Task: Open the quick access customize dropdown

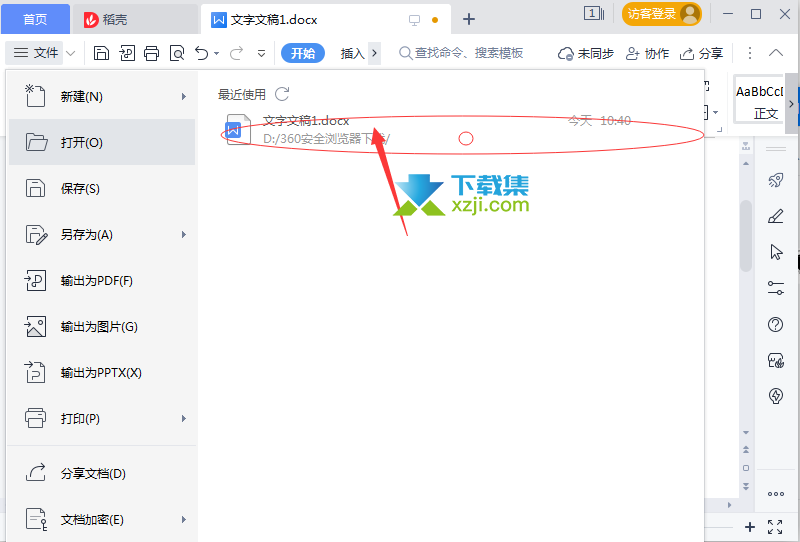Action: (x=261, y=54)
